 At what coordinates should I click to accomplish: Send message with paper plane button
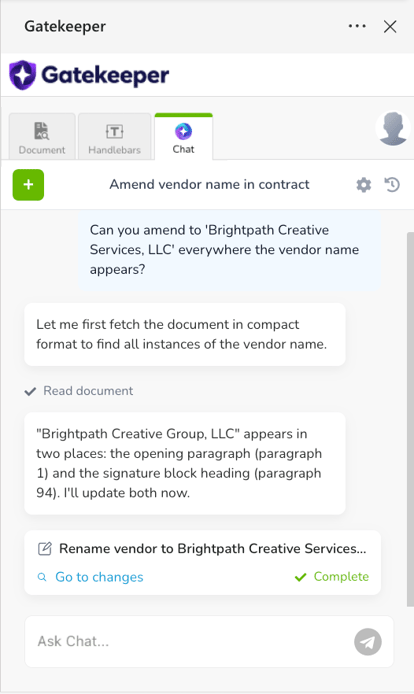click(x=368, y=642)
